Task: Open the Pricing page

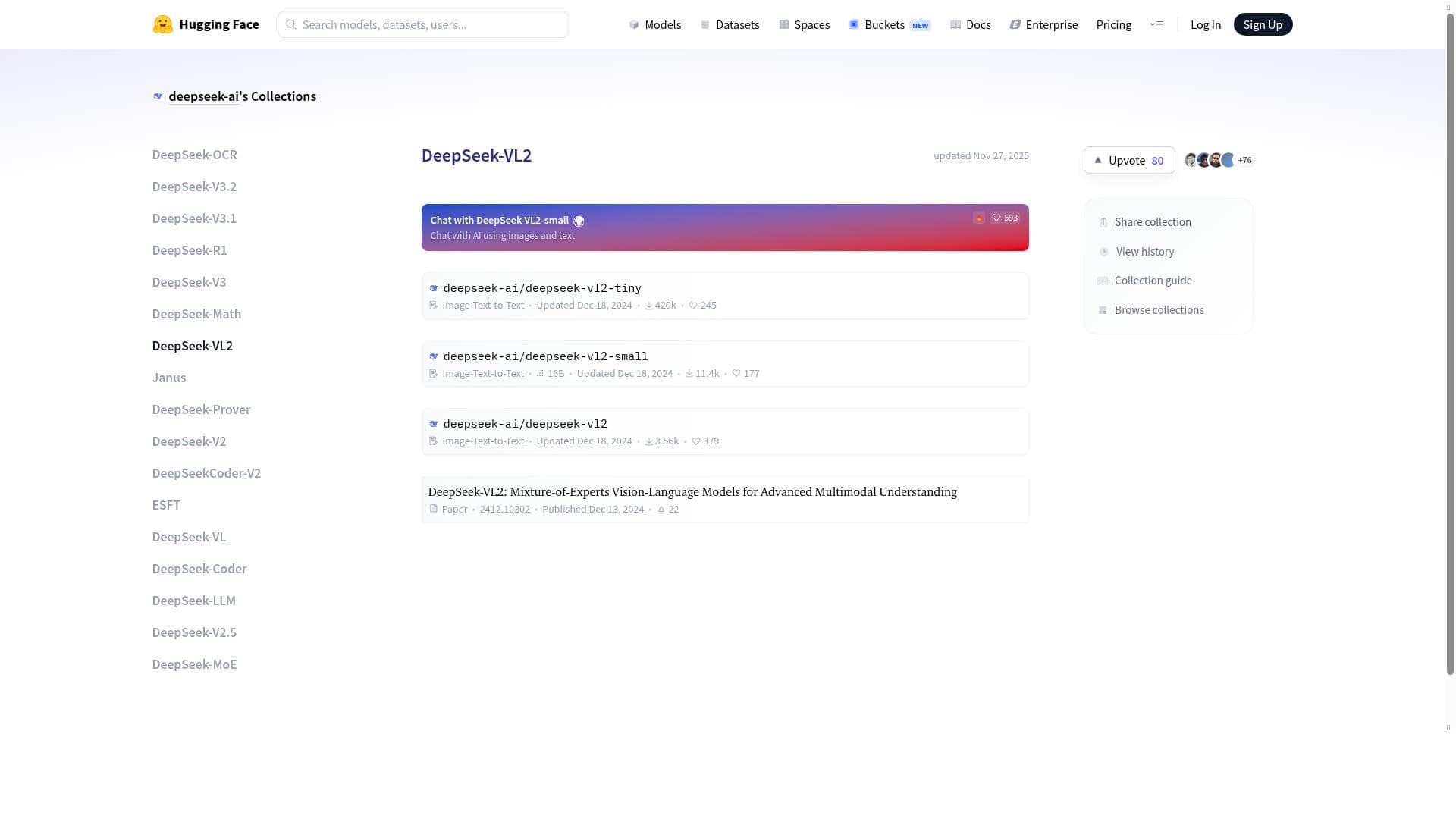Action: tap(1114, 25)
